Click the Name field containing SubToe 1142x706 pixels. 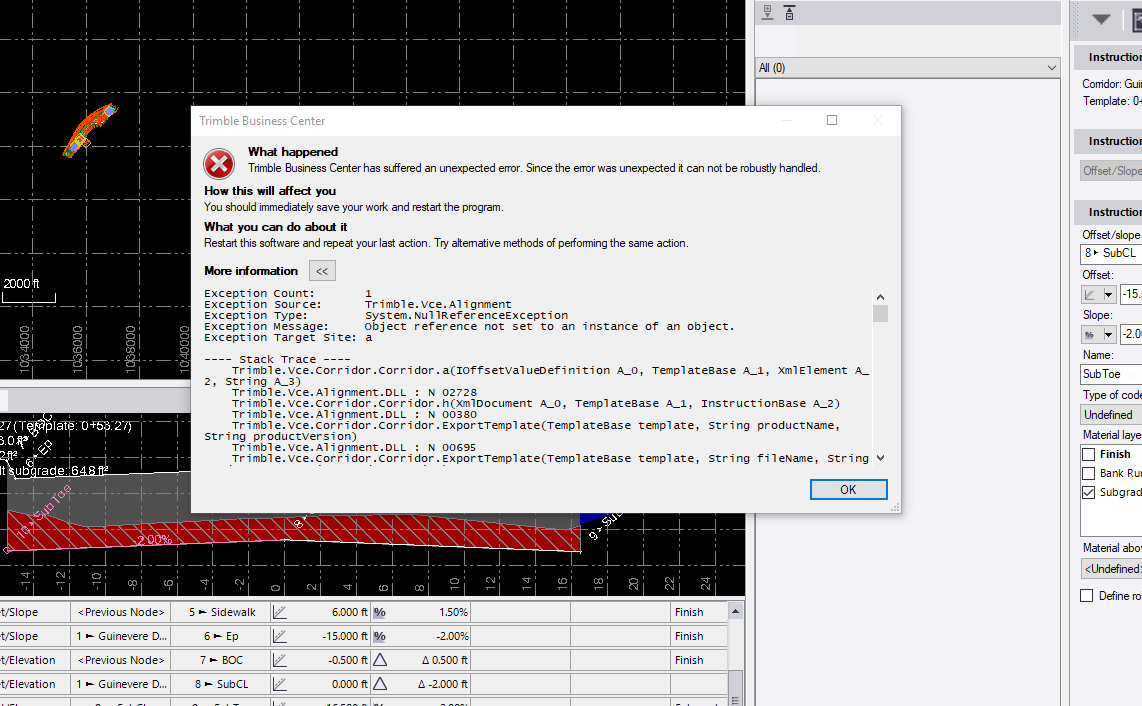[x=1111, y=374]
